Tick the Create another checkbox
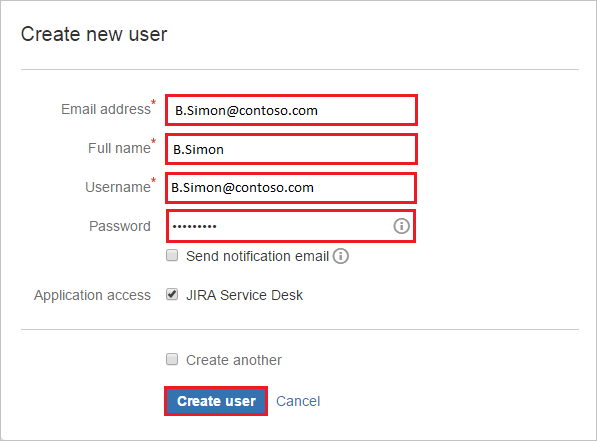The image size is (597, 441). [x=172, y=359]
